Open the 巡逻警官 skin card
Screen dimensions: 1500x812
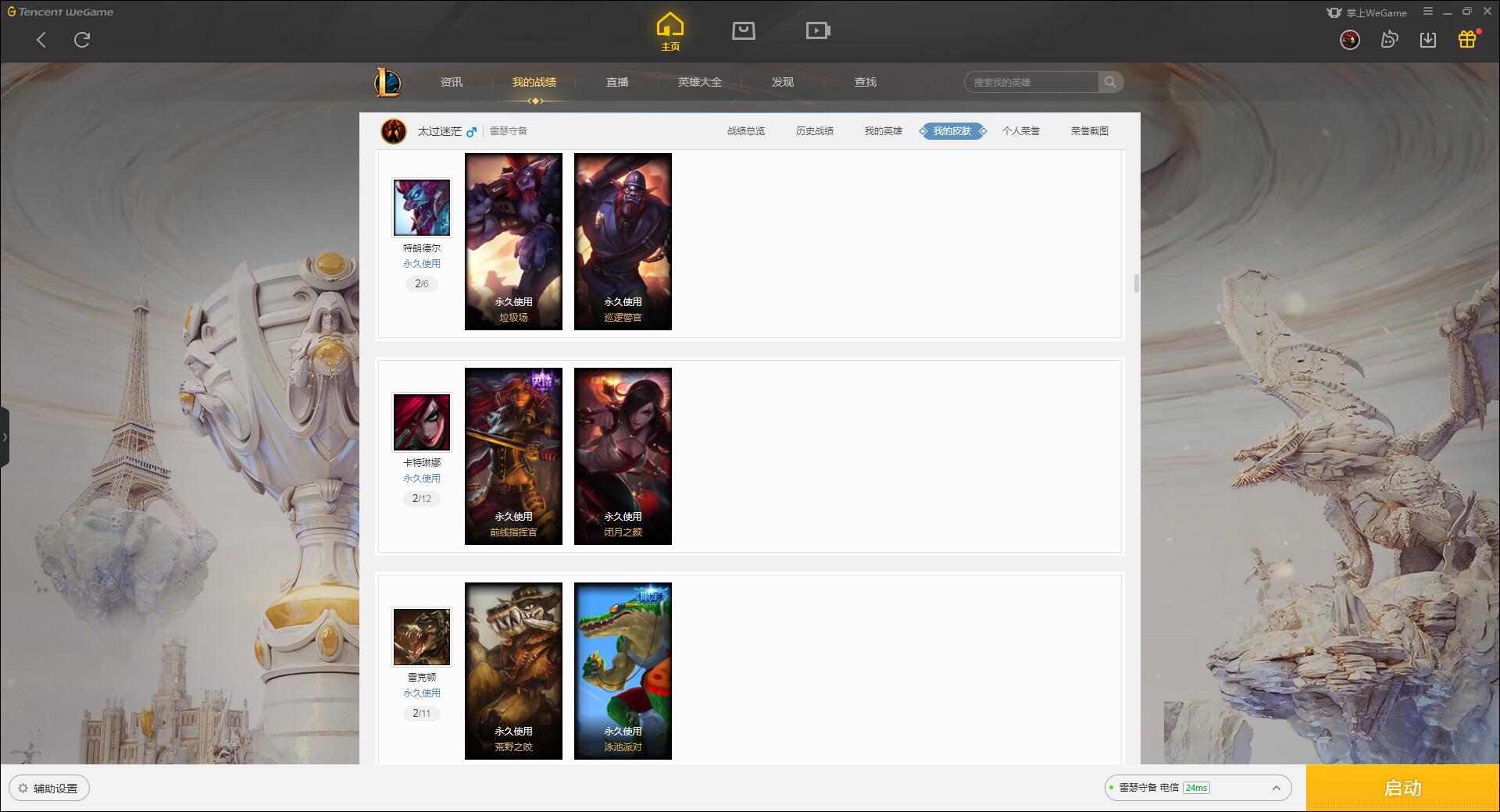pyautogui.click(x=623, y=241)
